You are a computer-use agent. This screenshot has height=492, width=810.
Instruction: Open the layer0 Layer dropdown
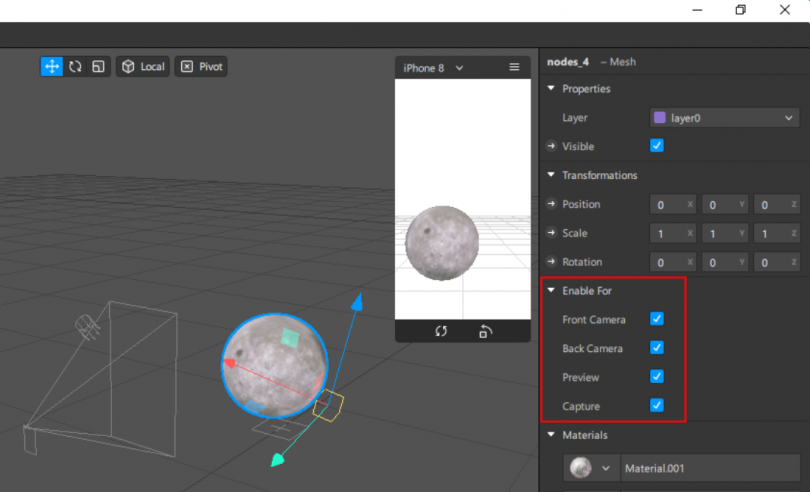[723, 118]
